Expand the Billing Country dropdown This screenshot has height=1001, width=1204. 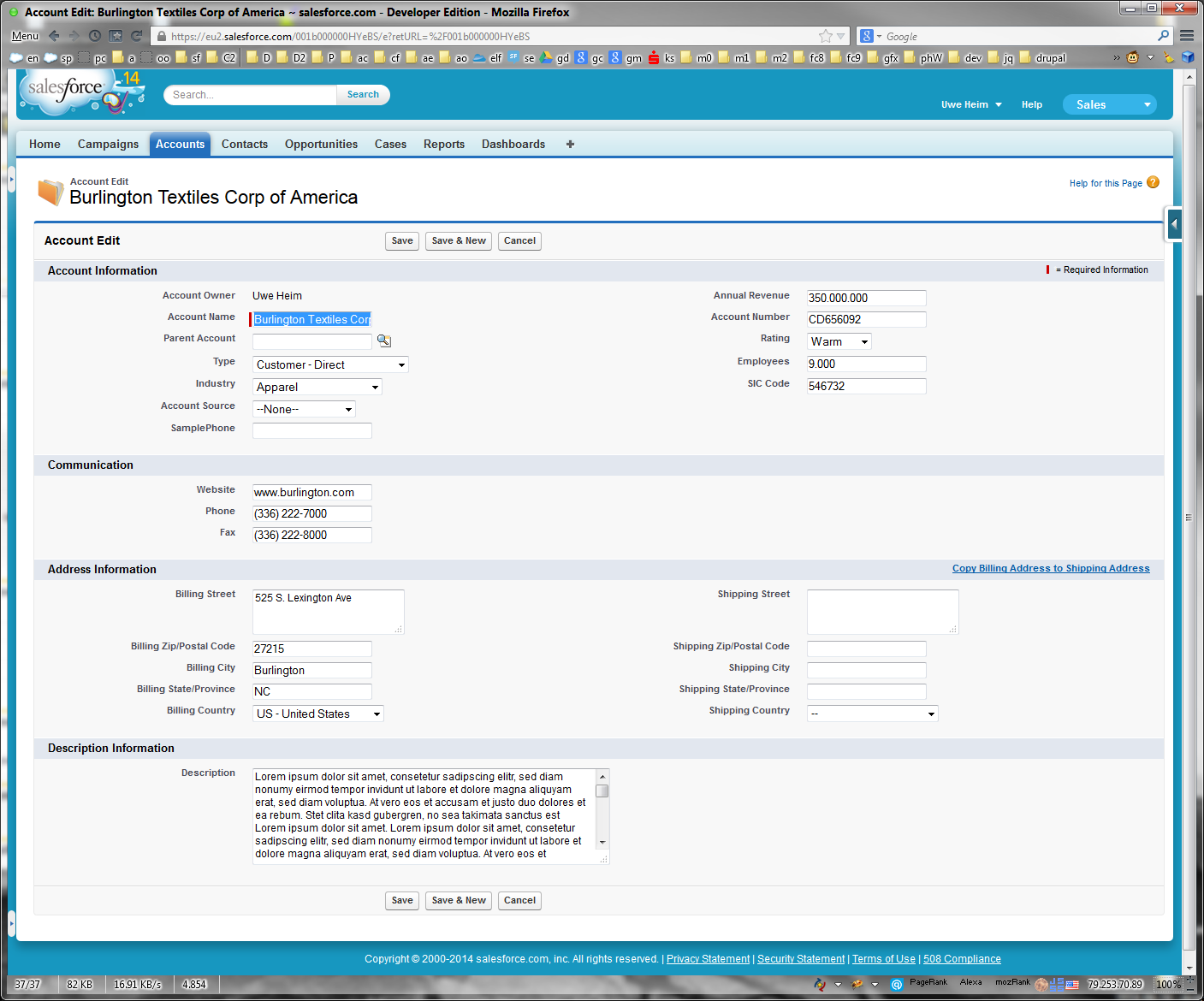[317, 714]
